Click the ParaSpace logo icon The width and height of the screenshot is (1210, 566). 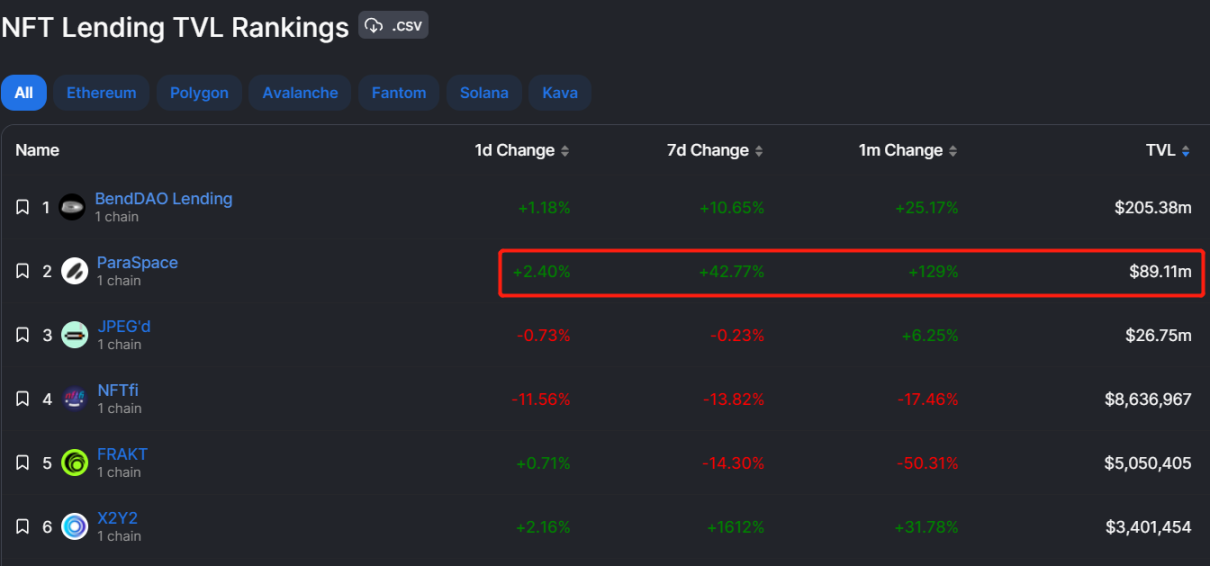(75, 271)
